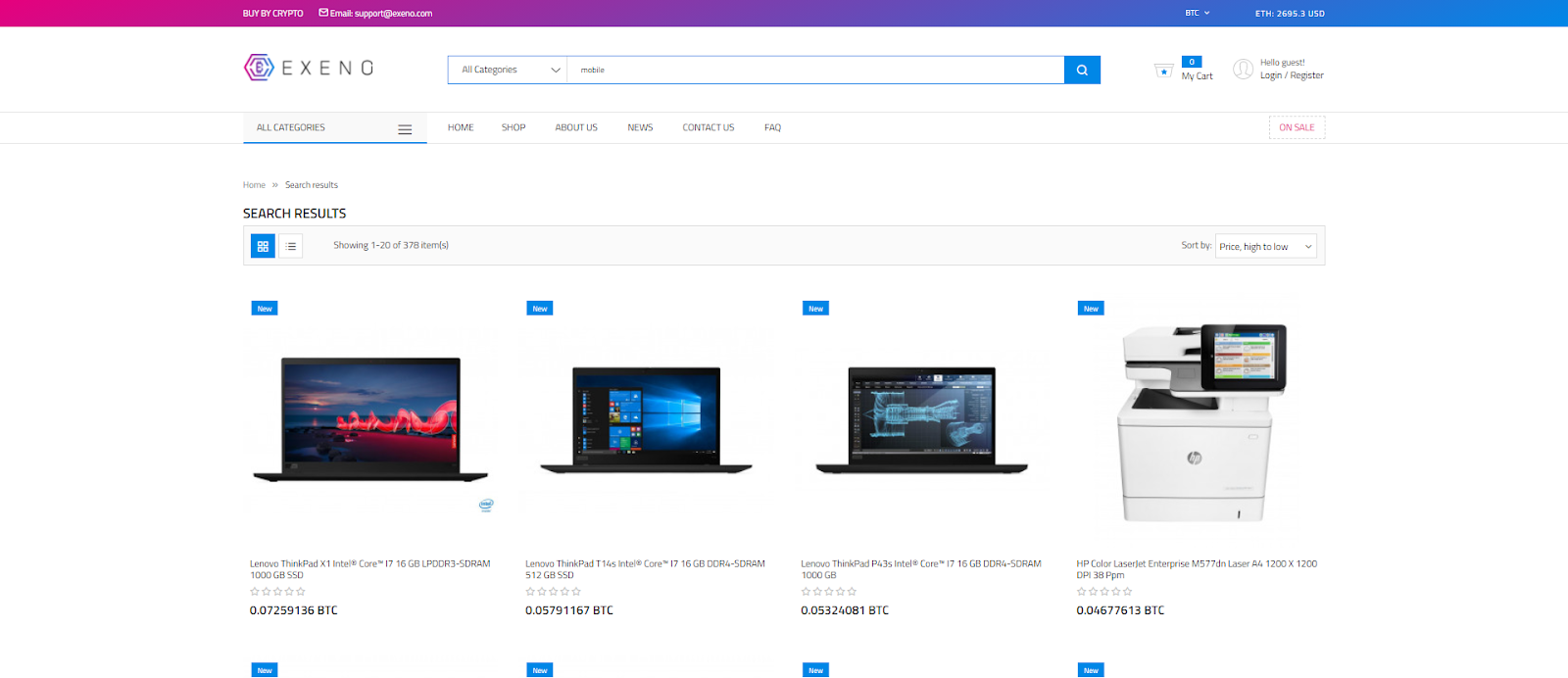Screen dimensions: 1568x678
Task: Open the shopping cart icon
Action: click(x=1163, y=71)
